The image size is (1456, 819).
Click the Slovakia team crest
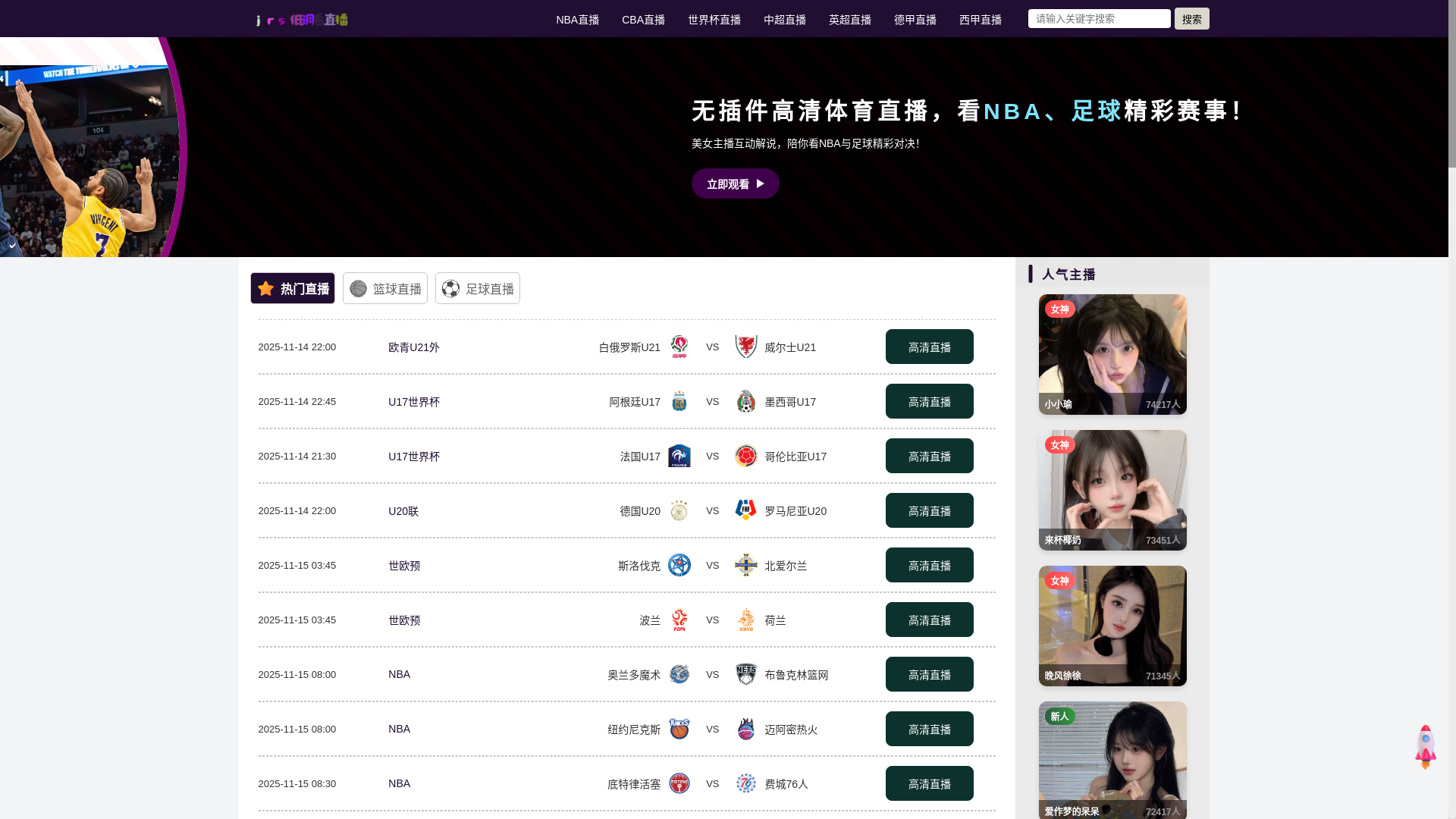pyautogui.click(x=679, y=565)
